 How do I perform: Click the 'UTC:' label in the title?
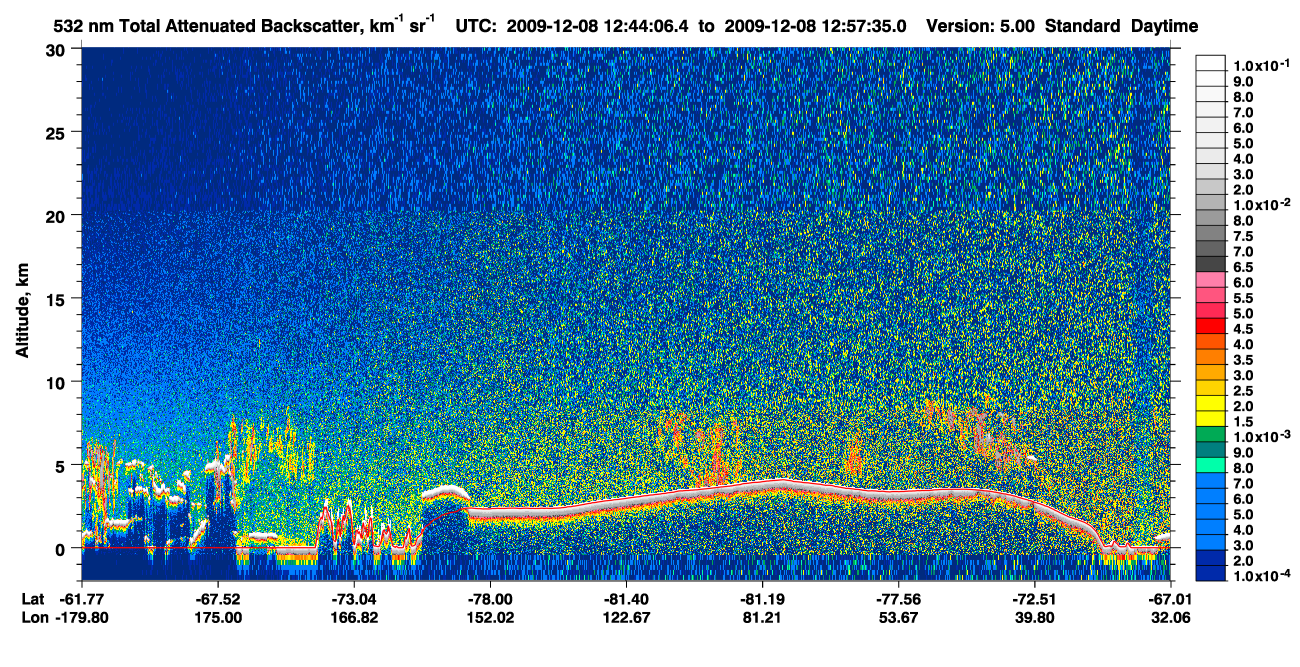(x=478, y=26)
